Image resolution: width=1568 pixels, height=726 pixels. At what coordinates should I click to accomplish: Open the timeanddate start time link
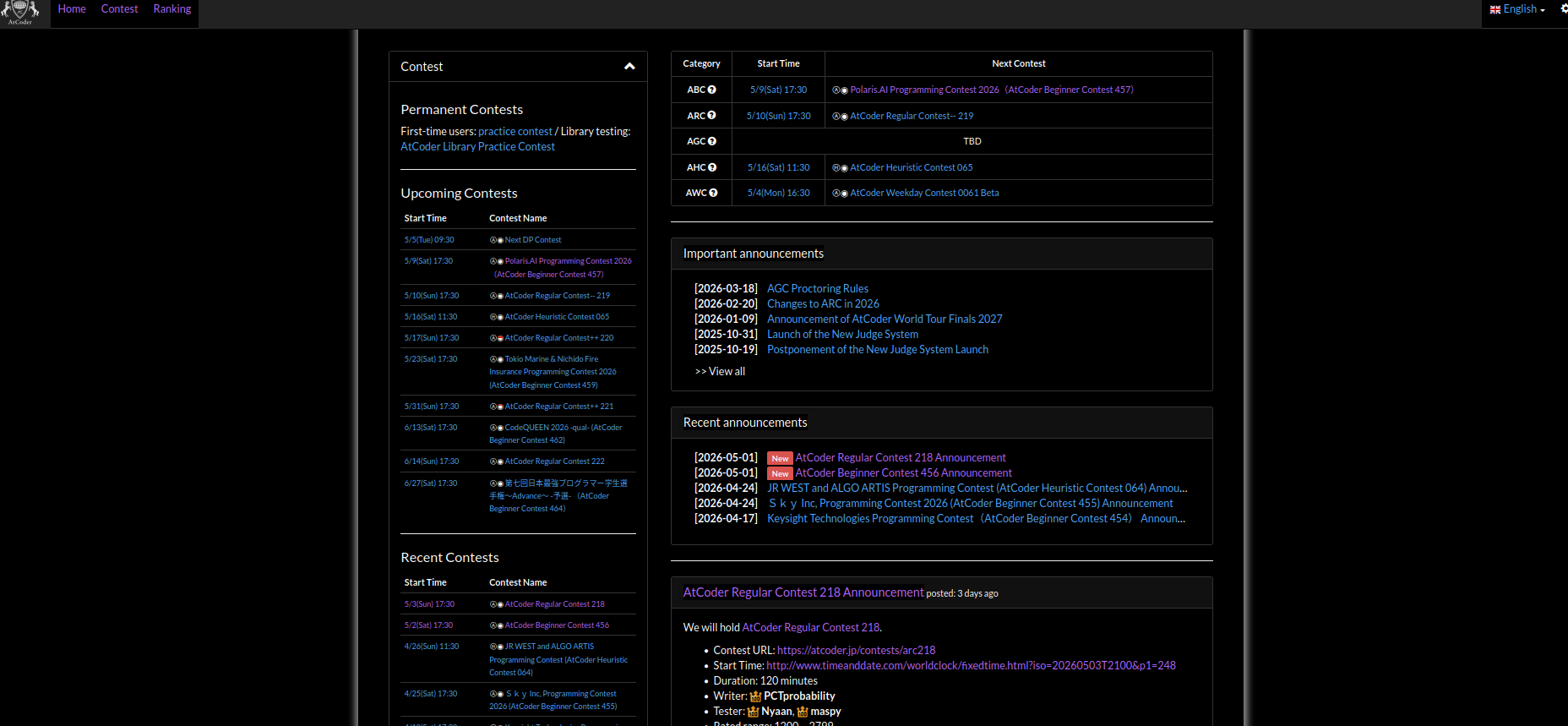pos(971,666)
